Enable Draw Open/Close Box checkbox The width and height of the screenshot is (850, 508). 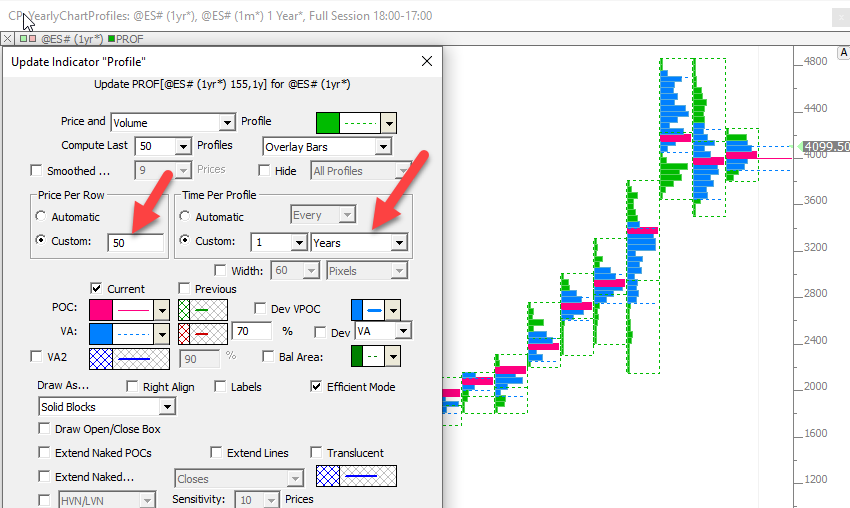(x=44, y=428)
